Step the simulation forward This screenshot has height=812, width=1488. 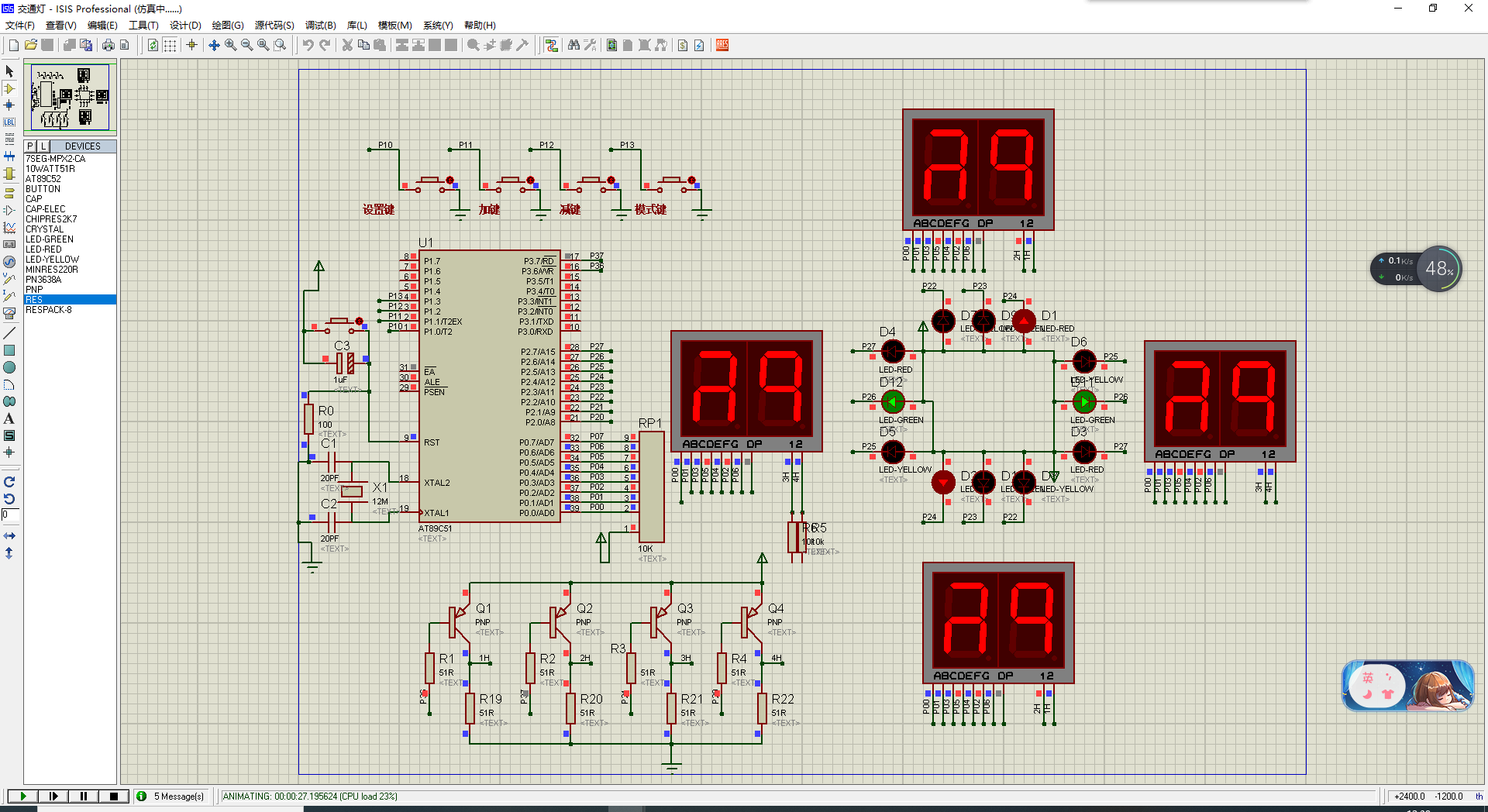pyautogui.click(x=53, y=796)
